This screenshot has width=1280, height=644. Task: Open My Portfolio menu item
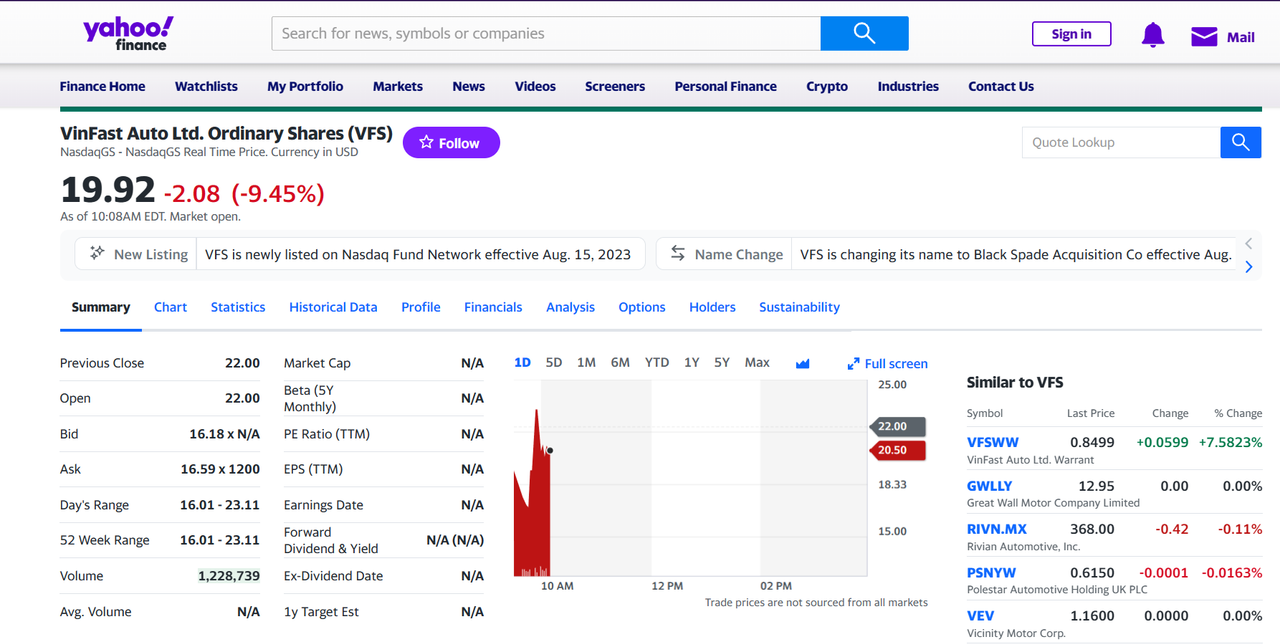(305, 86)
